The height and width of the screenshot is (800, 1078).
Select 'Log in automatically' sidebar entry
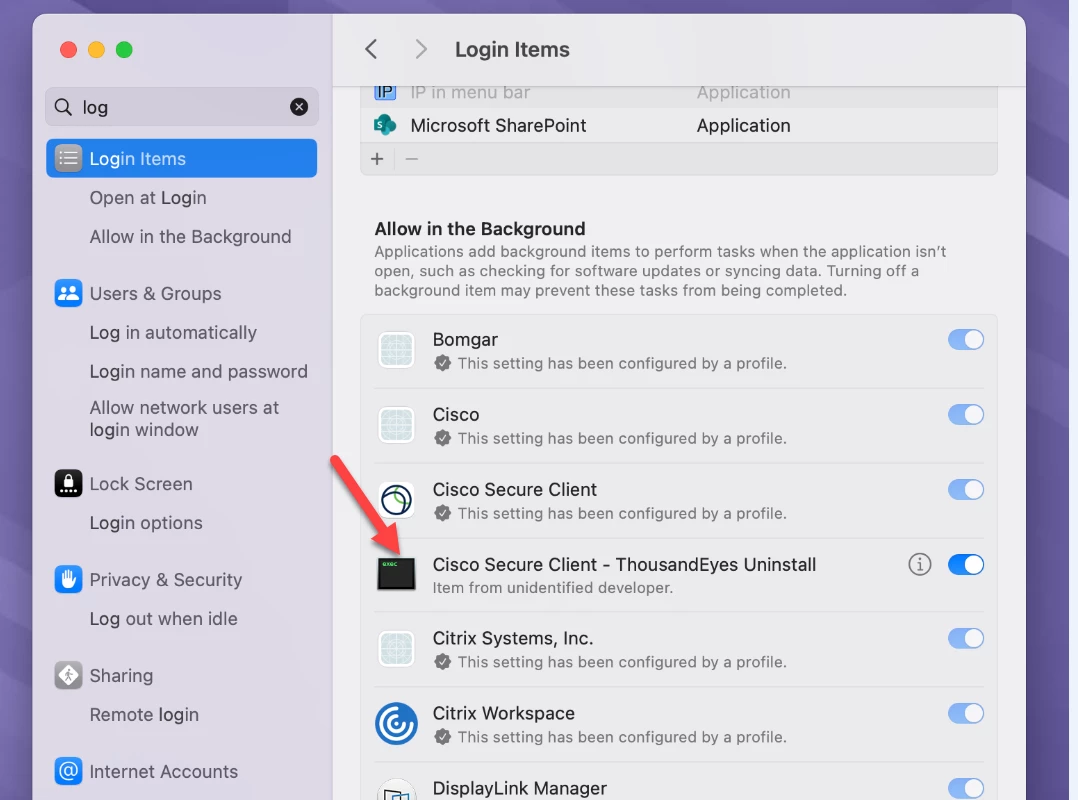coord(173,333)
